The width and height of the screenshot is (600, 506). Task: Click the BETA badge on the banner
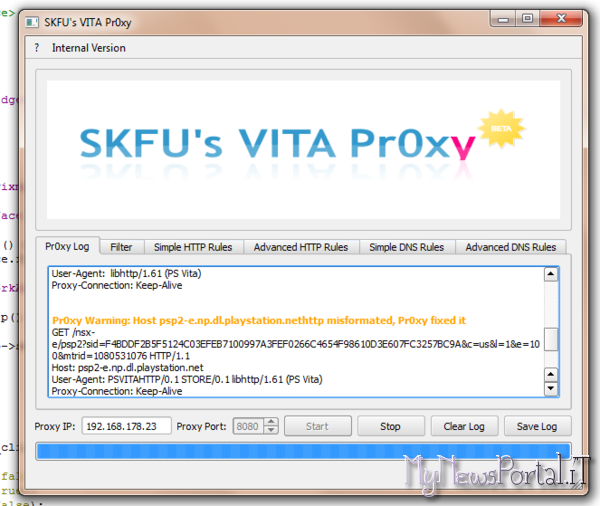(501, 129)
